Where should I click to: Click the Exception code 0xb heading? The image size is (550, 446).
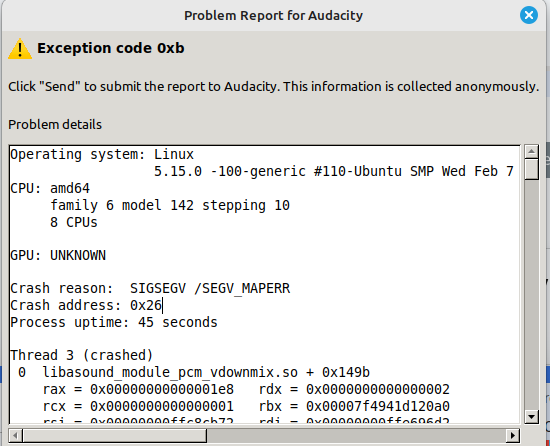point(111,48)
